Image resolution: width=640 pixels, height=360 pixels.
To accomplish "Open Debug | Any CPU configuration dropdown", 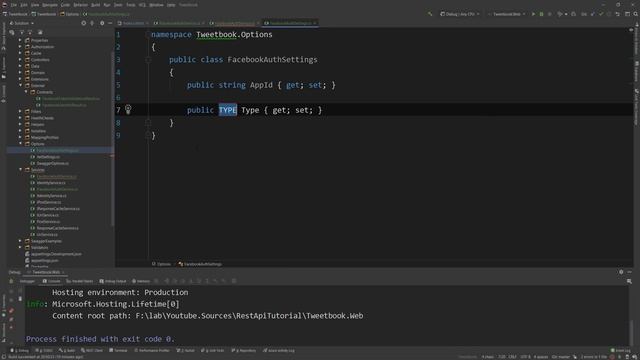I will point(459,14).
